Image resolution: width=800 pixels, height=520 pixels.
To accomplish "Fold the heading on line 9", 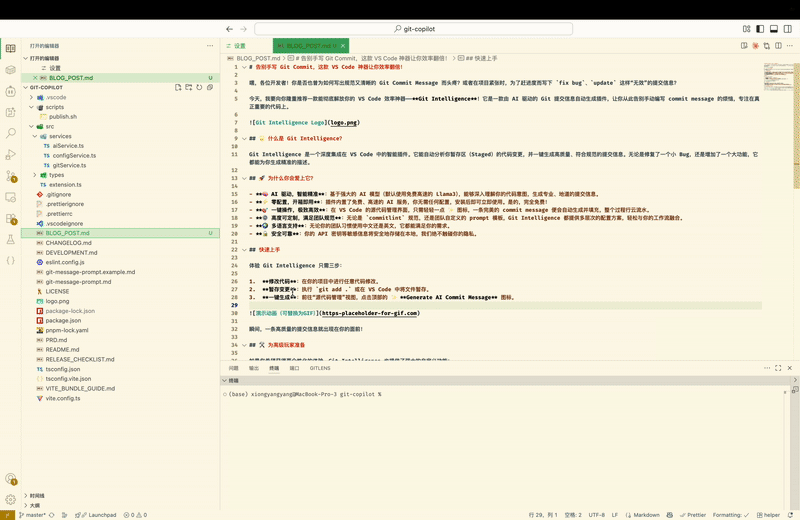I will 244,138.
